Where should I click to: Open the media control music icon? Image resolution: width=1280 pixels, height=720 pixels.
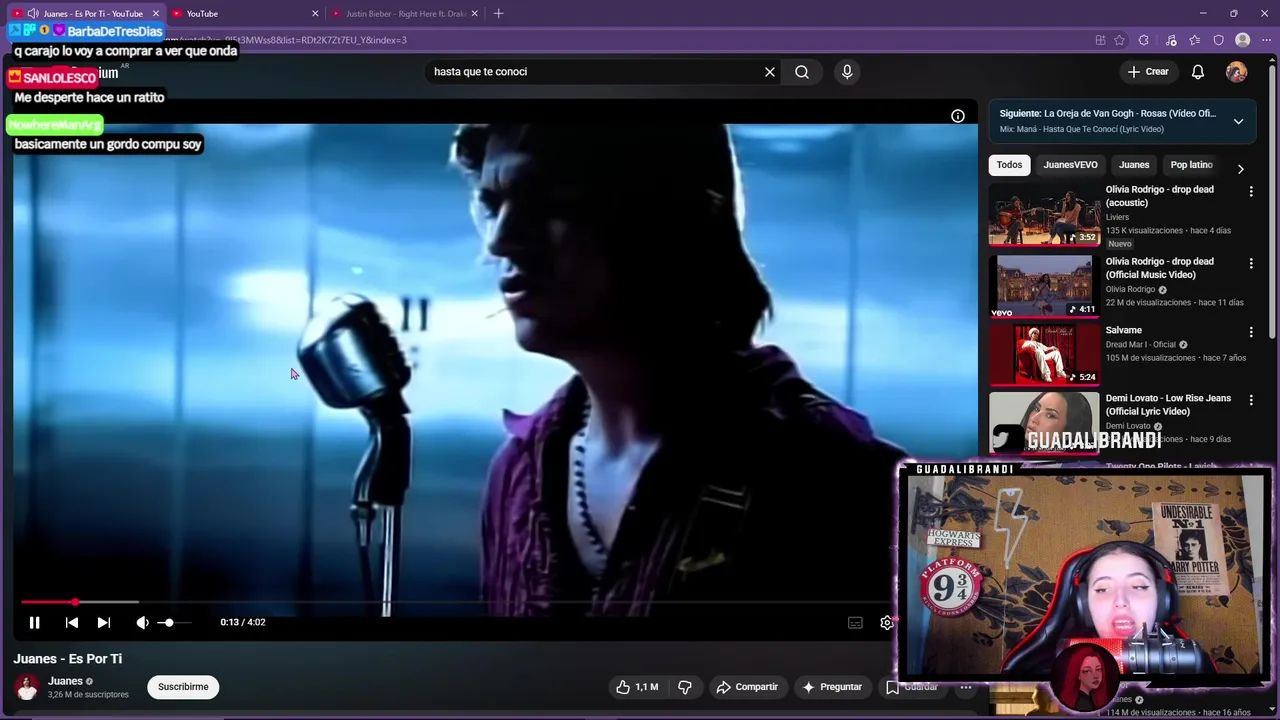click(x=1171, y=40)
